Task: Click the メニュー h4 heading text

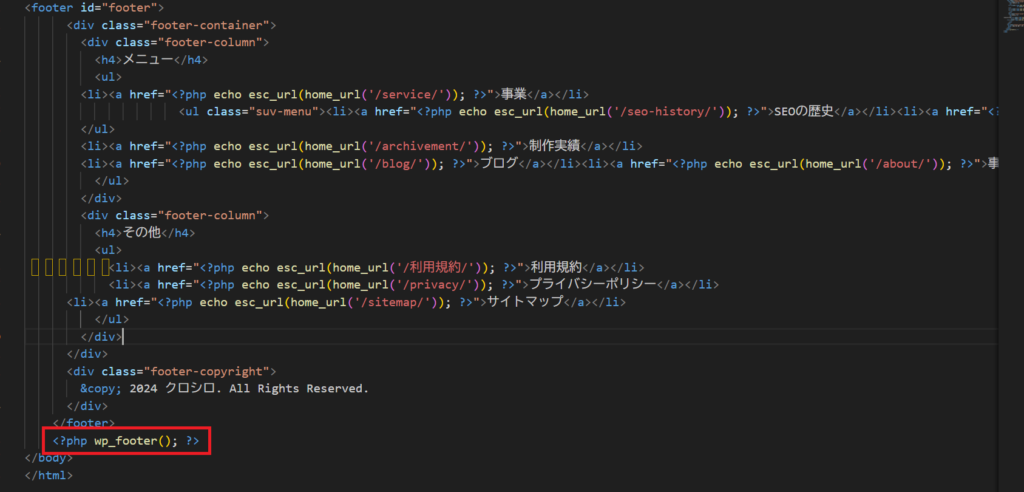Action: point(148,59)
